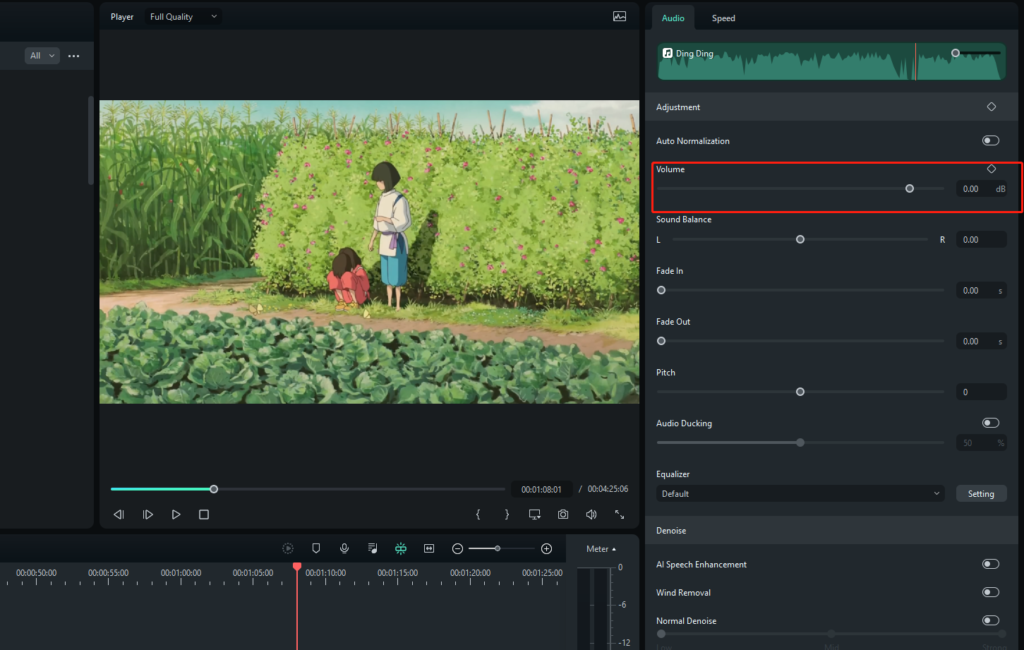This screenshot has width=1024, height=650.
Task: Open the Equalizer Default preset dropdown
Action: click(x=800, y=493)
